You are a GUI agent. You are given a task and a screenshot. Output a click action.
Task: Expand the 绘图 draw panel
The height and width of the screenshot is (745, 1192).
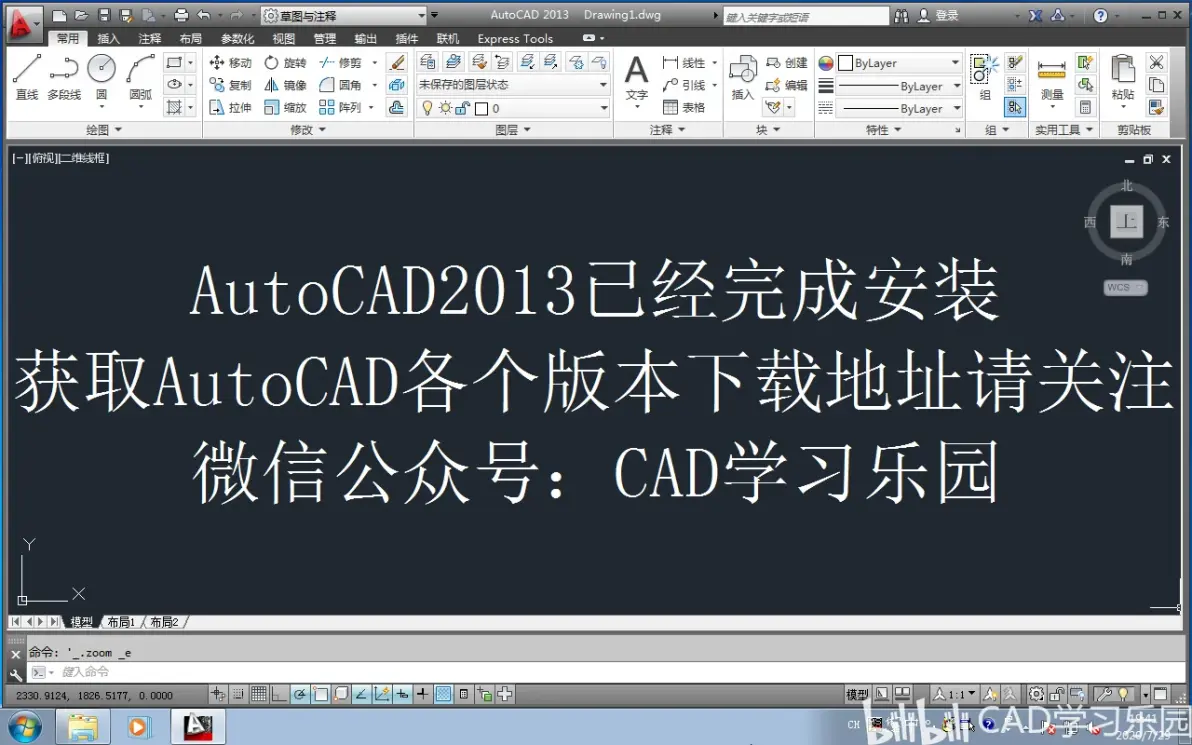(103, 130)
